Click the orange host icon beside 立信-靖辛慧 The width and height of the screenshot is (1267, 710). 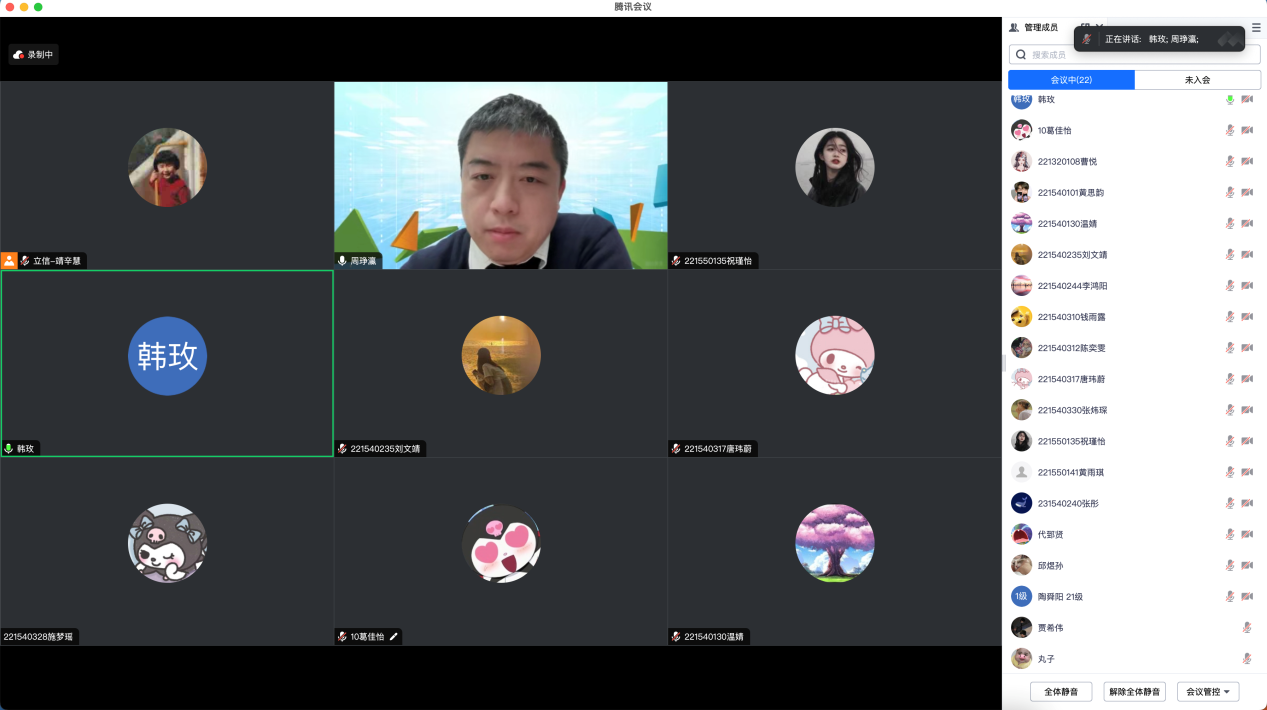pos(9,260)
